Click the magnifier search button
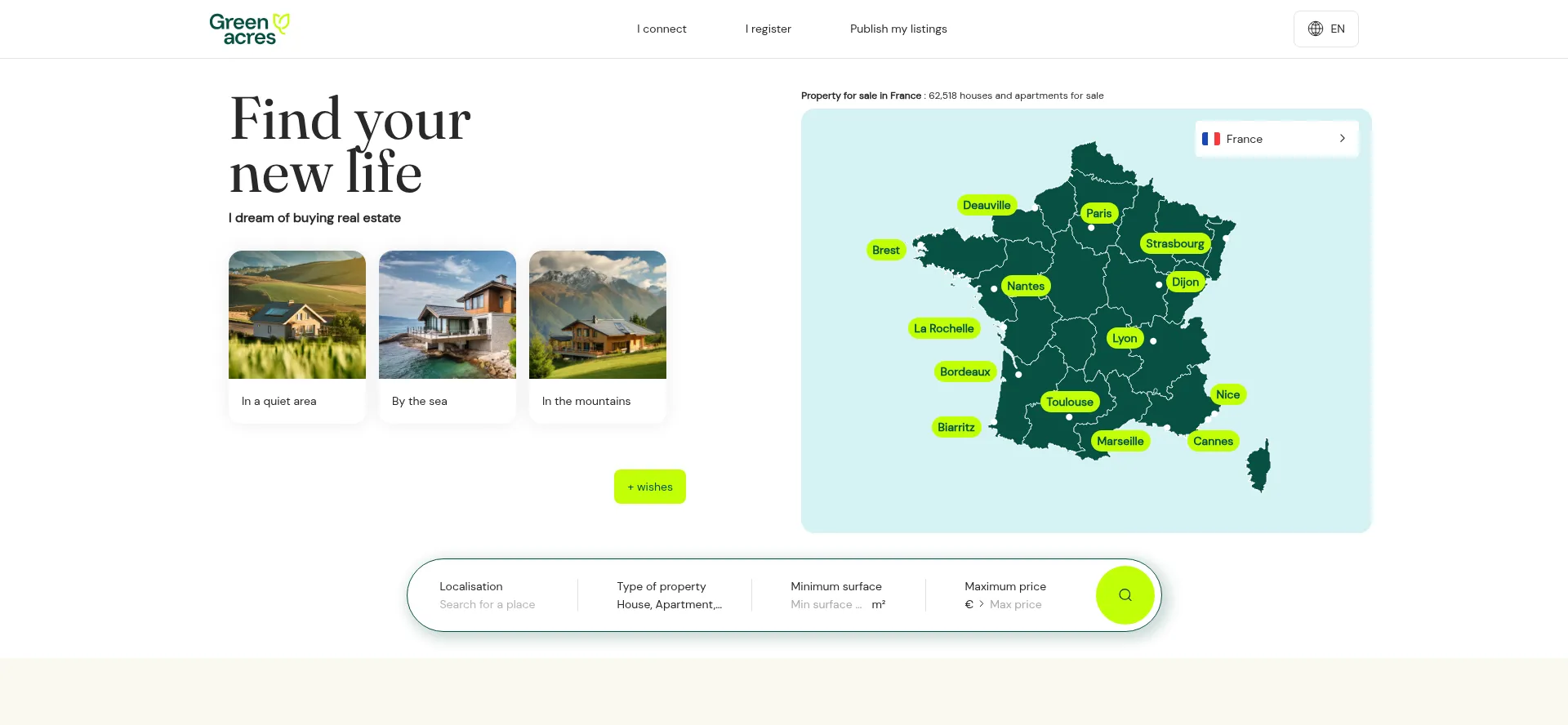This screenshot has width=1568, height=725. click(x=1125, y=595)
